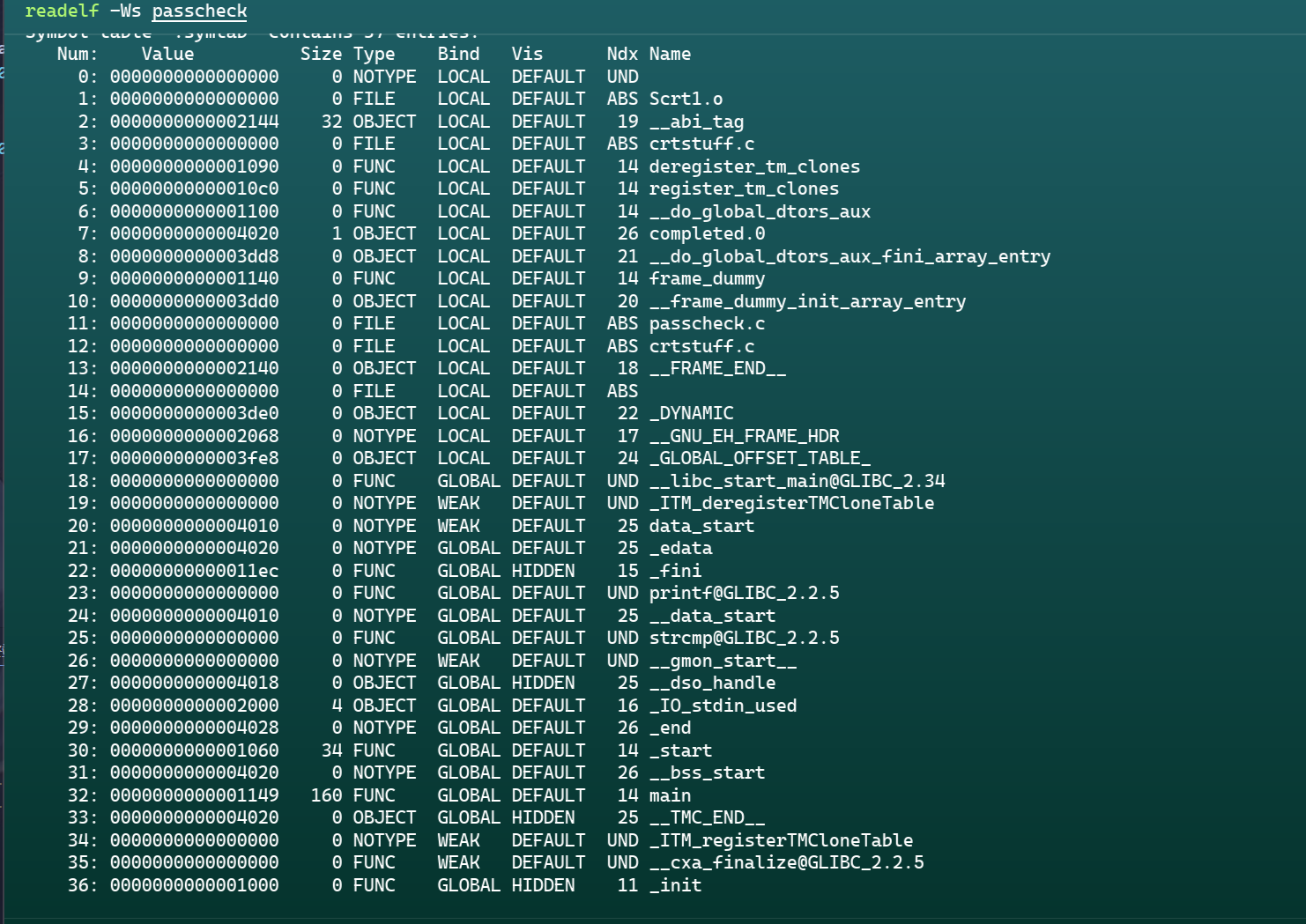This screenshot has width=1306, height=924.
Task: Click the Ndx column header
Action: tap(622, 55)
